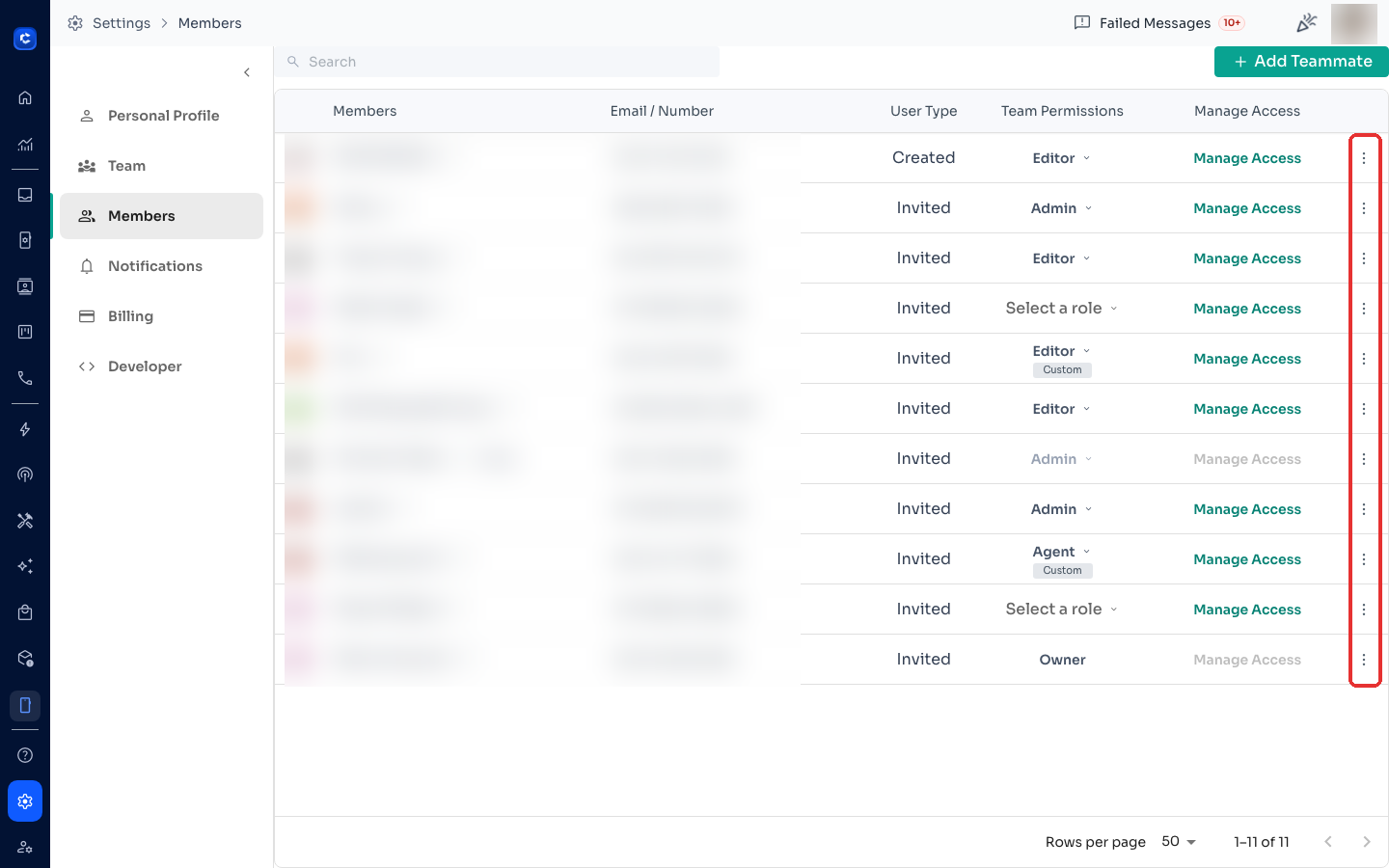Click the Manage Access column header
This screenshot has width=1389, height=868.
(x=1247, y=111)
